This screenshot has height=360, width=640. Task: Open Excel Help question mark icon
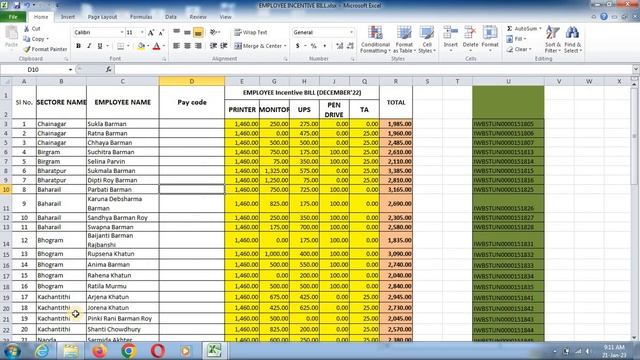click(x=604, y=17)
